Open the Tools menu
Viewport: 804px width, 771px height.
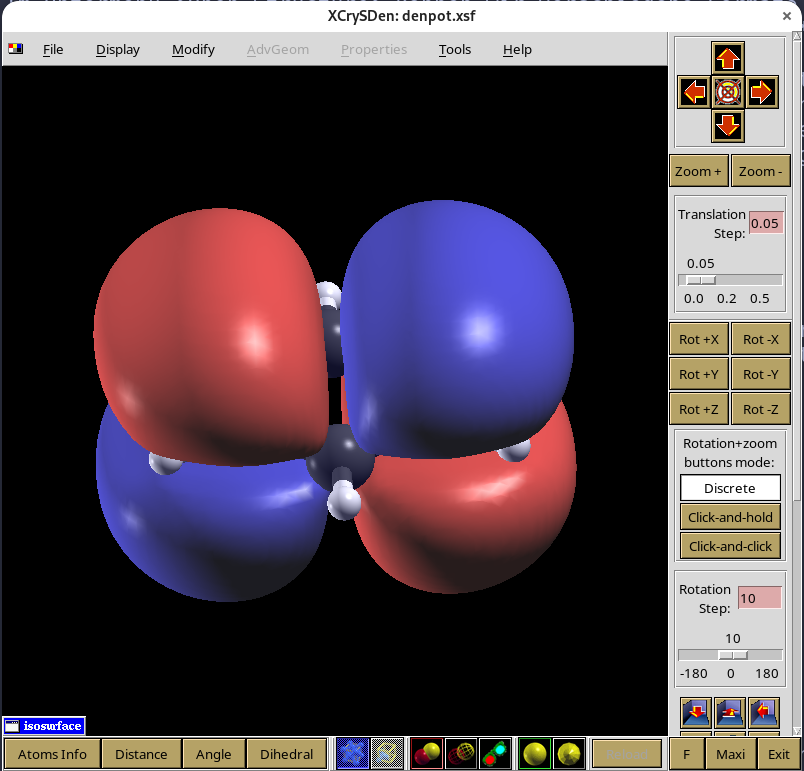click(x=455, y=49)
